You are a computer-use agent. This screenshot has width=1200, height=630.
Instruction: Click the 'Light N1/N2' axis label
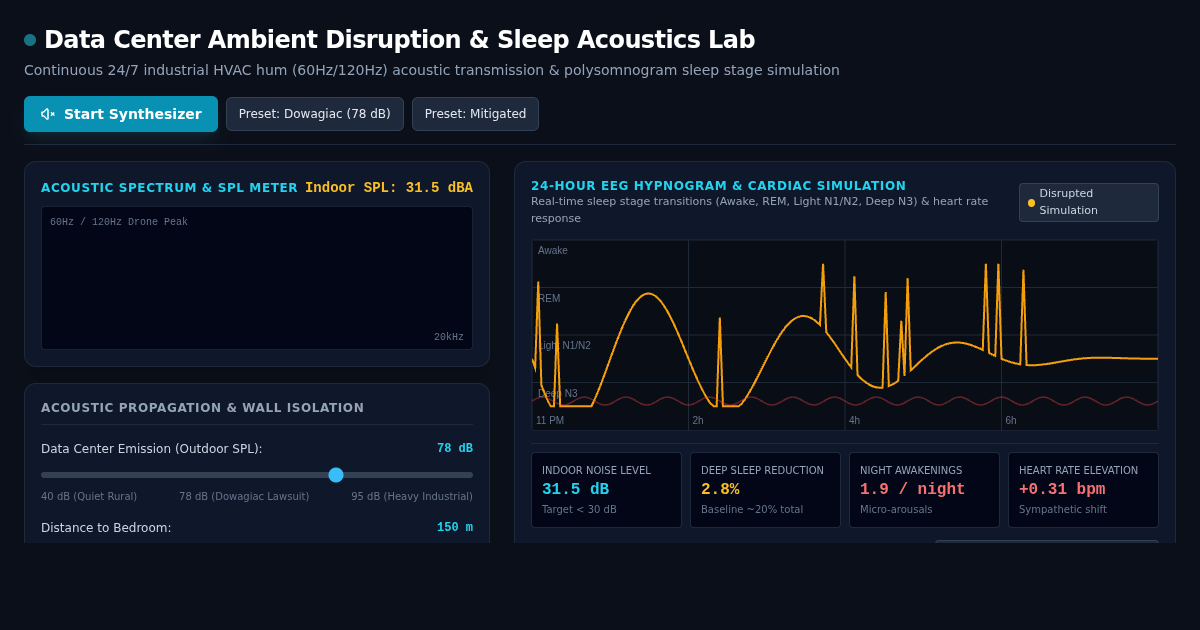[564, 345]
